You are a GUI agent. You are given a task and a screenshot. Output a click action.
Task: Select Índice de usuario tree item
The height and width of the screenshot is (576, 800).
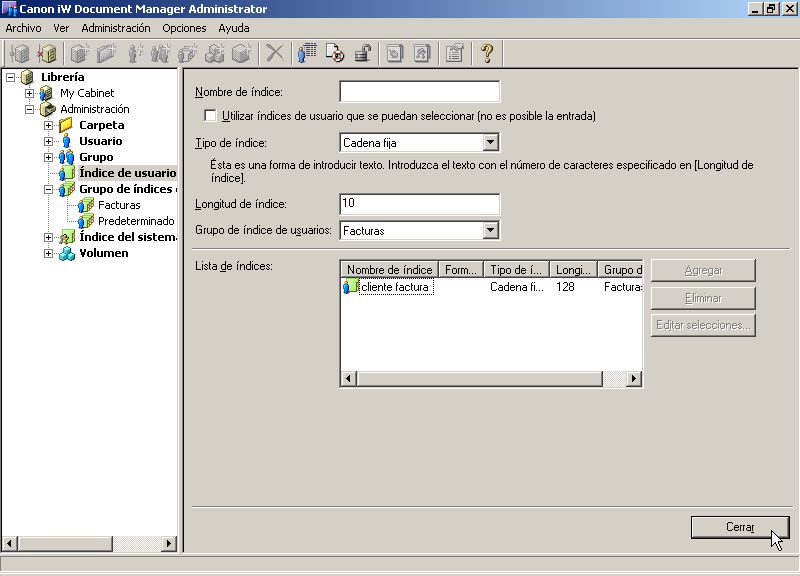point(128,173)
